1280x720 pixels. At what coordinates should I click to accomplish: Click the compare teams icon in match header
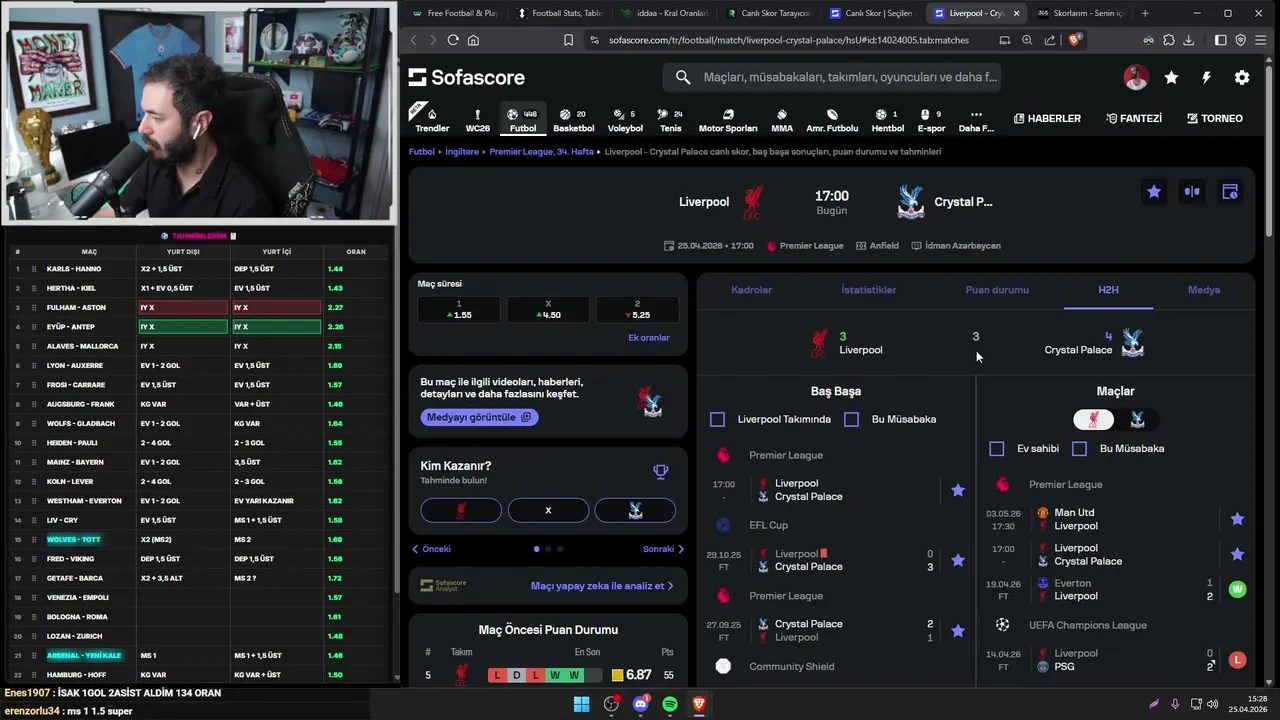coord(1192,192)
